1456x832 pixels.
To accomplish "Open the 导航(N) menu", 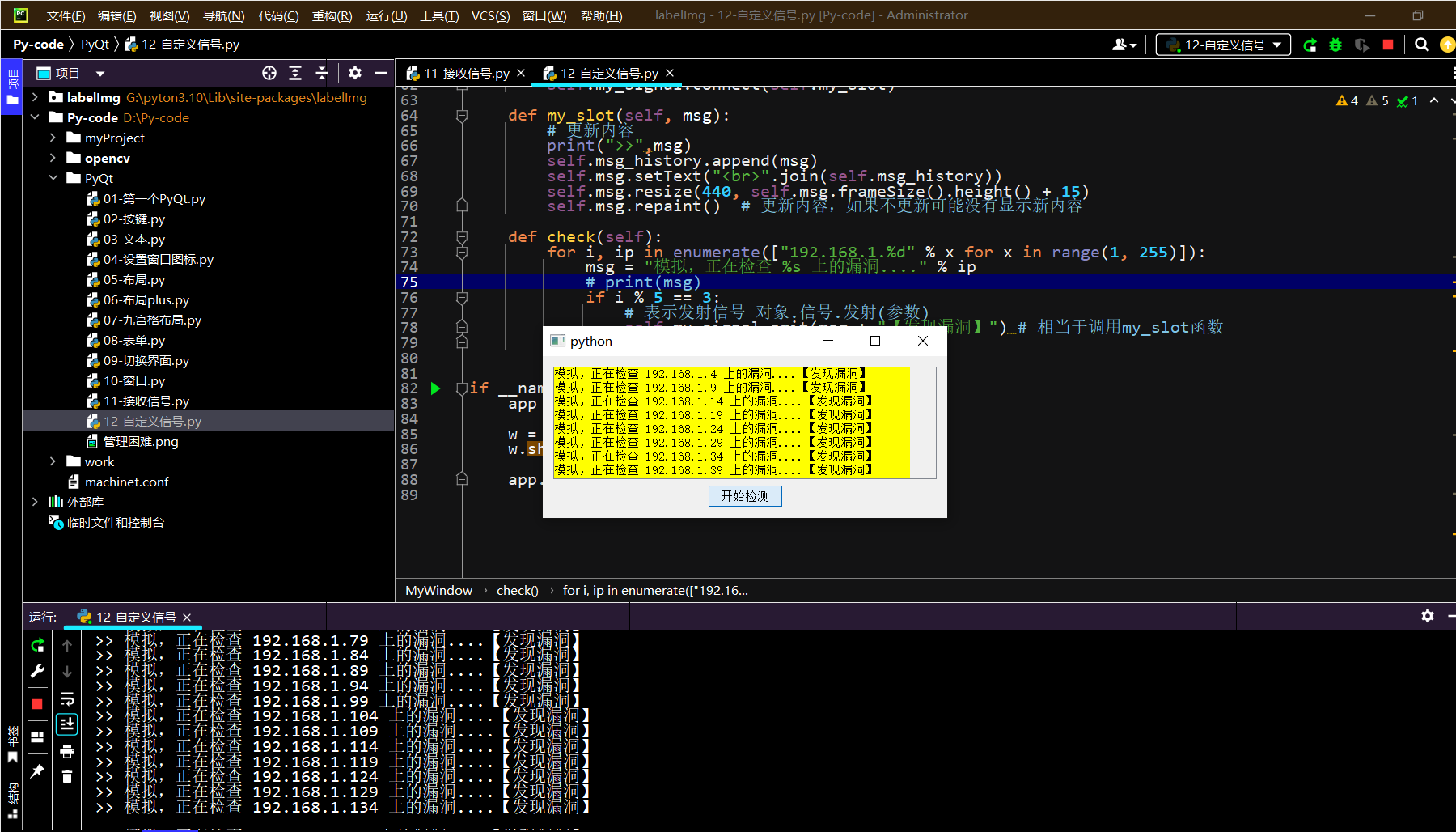I will pyautogui.click(x=223, y=15).
